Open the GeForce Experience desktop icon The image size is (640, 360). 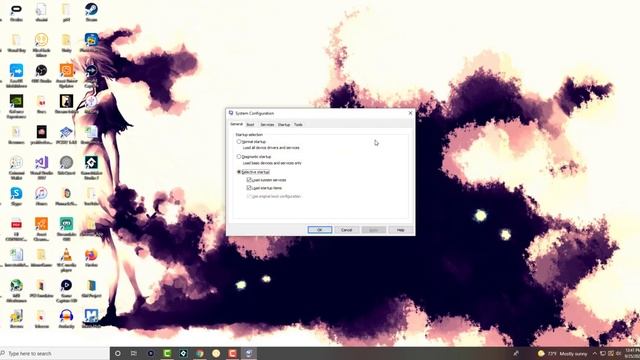click(16, 106)
